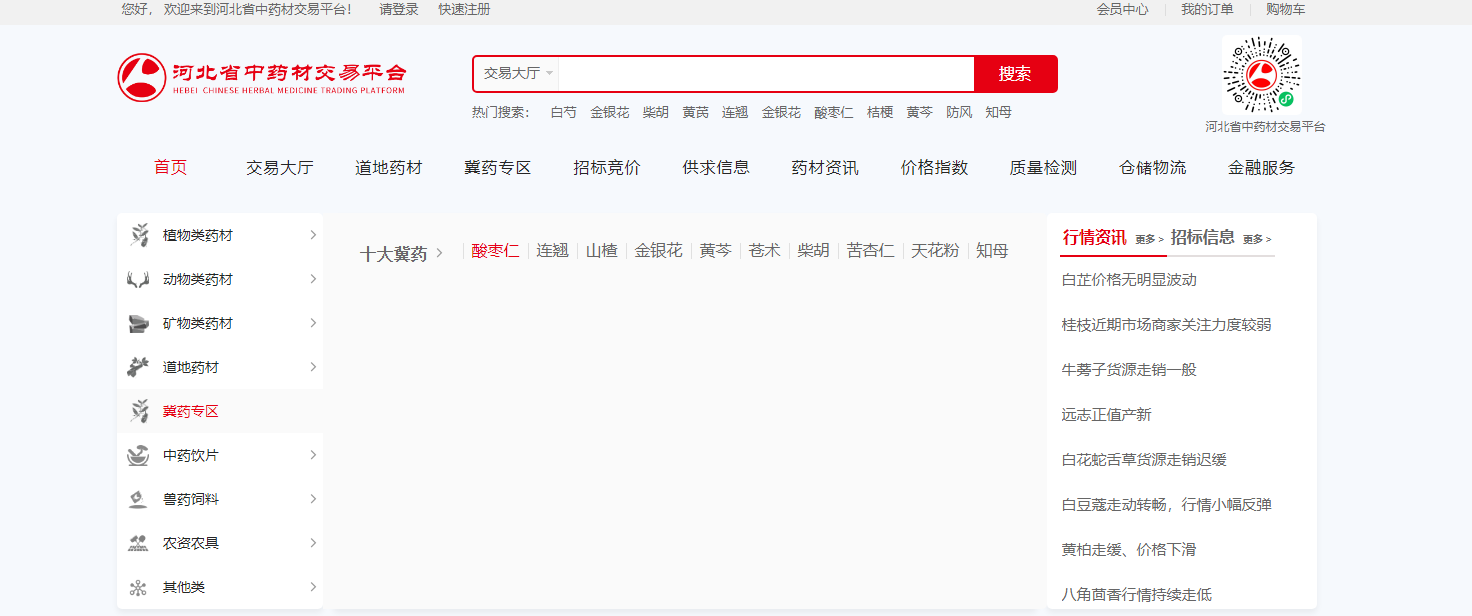Click the antler icon for animal herbs
Image resolution: width=1472 pixels, height=616 pixels.
(139, 280)
